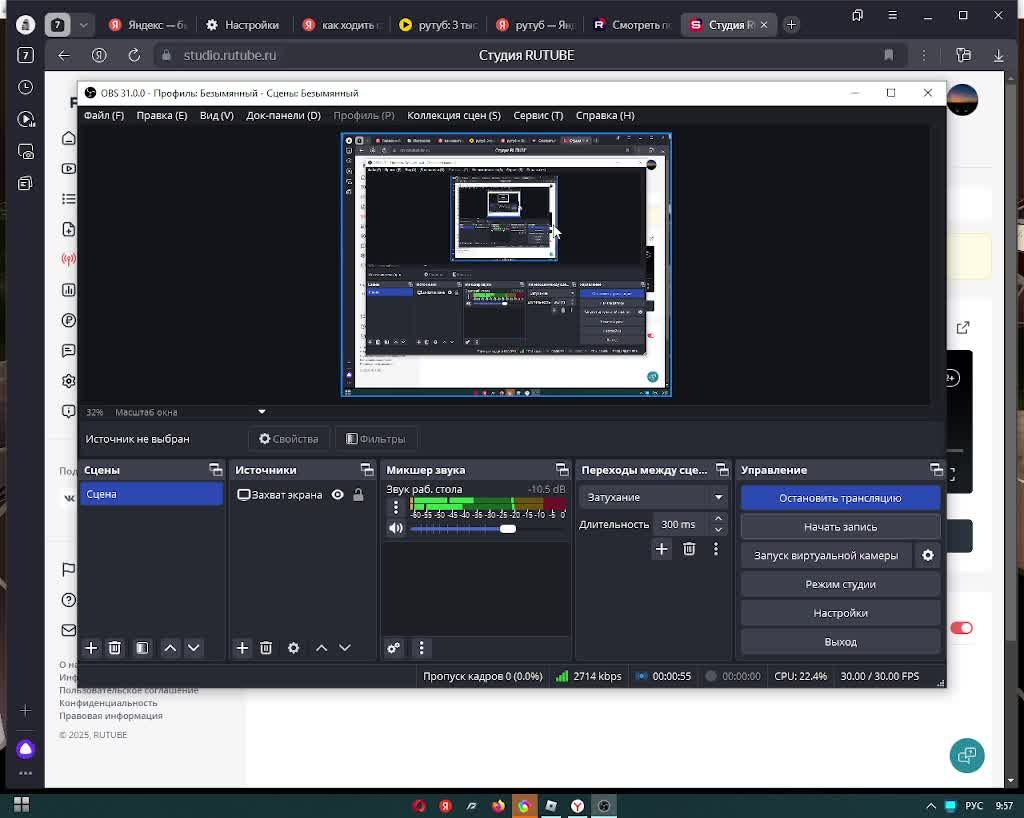Image resolution: width=1024 pixels, height=818 pixels.
Task: Open the Коллекция сцен (S) menu
Action: click(x=453, y=115)
